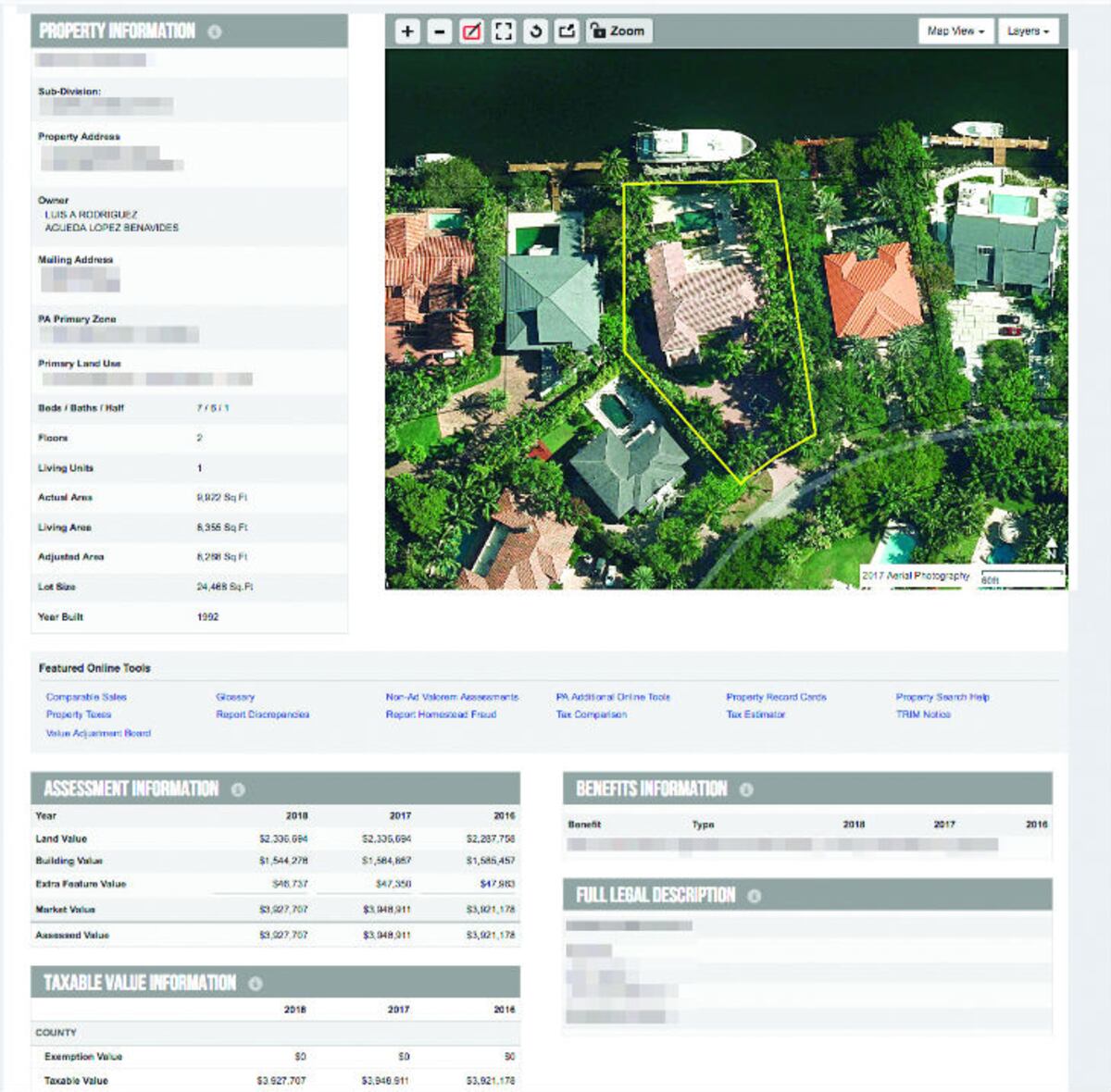1111x1092 pixels.
Task: Select the red draw/markup tool
Action: pos(471,31)
